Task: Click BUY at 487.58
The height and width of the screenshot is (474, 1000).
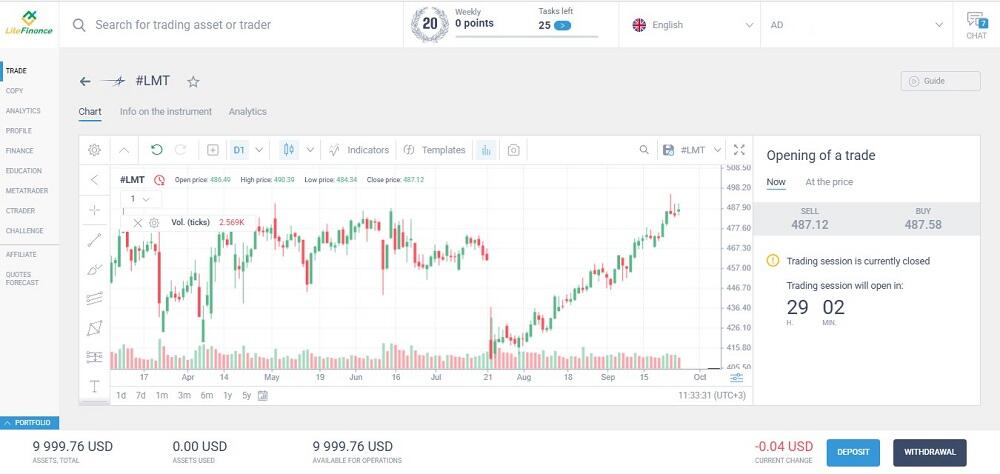Action: pyautogui.click(x=923, y=219)
